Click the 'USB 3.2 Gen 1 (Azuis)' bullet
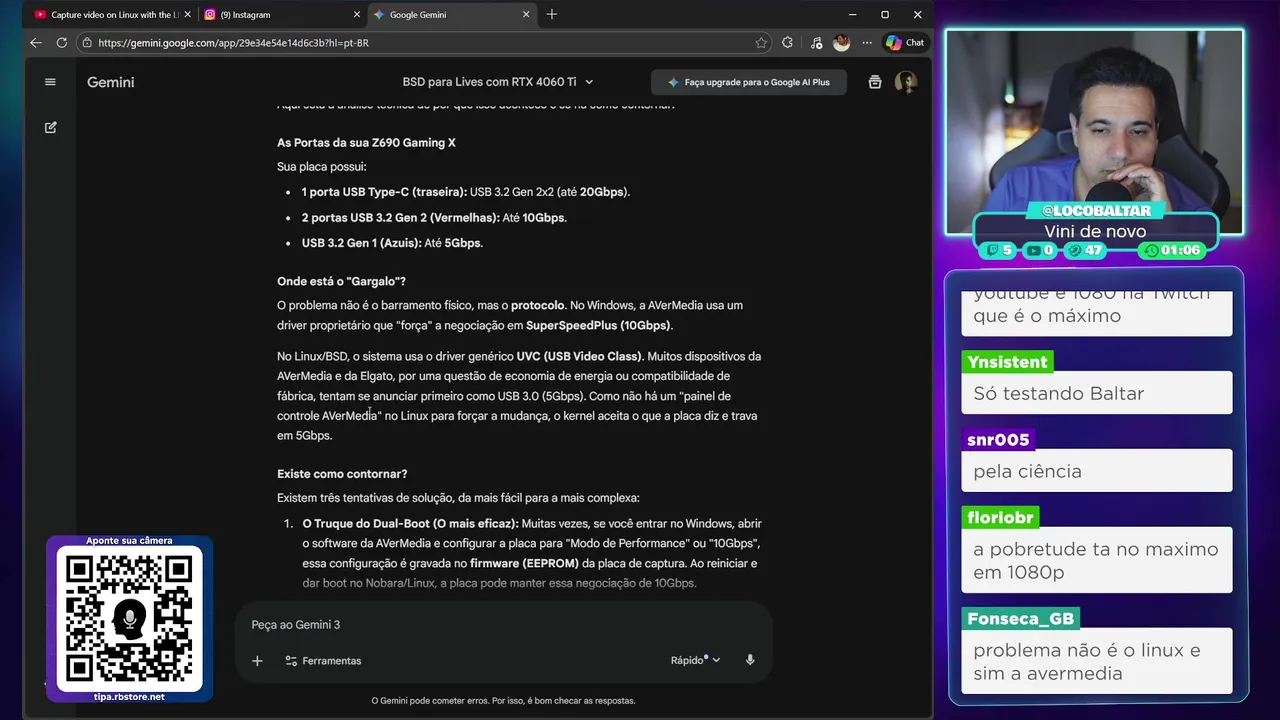 tap(392, 243)
